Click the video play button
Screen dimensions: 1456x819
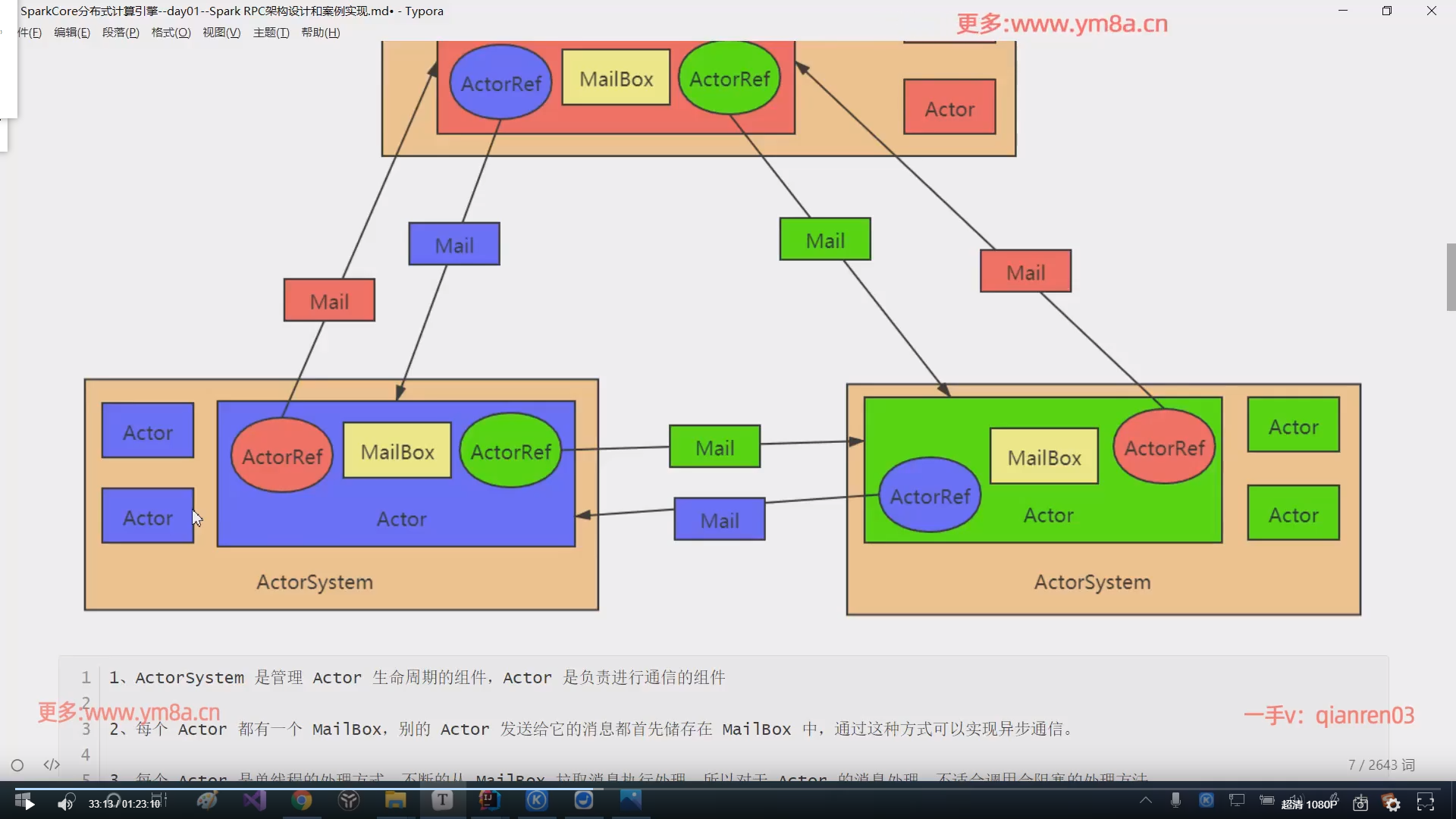point(29,804)
